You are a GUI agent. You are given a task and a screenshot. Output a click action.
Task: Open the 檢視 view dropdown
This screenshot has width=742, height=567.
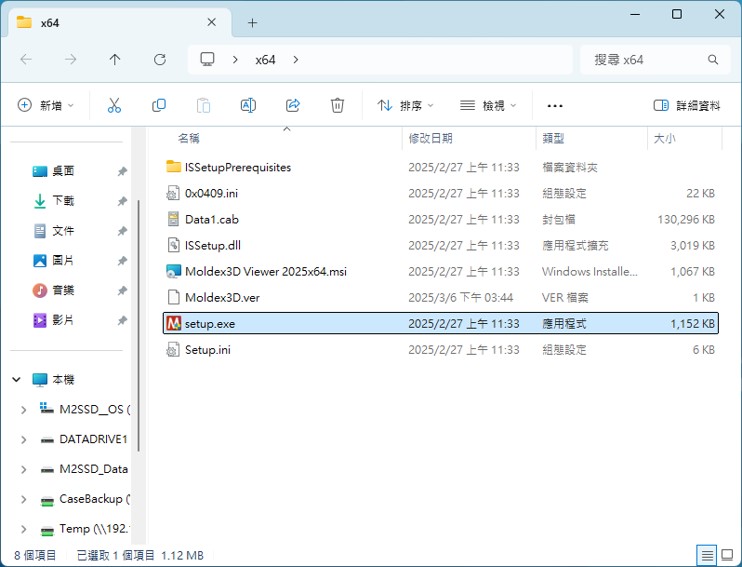(488, 105)
